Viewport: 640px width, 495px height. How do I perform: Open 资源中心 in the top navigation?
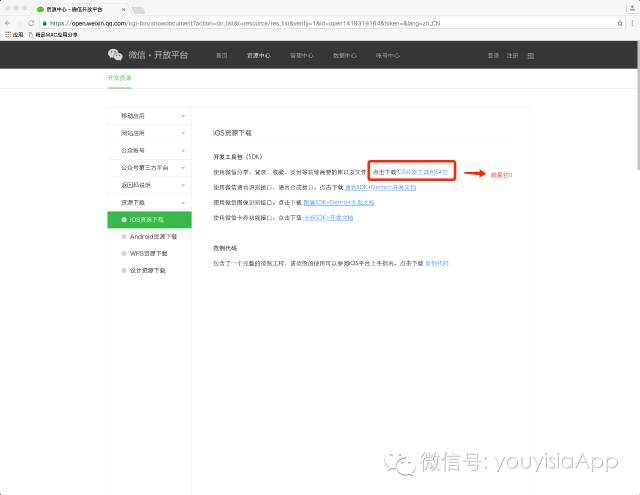click(x=258, y=55)
